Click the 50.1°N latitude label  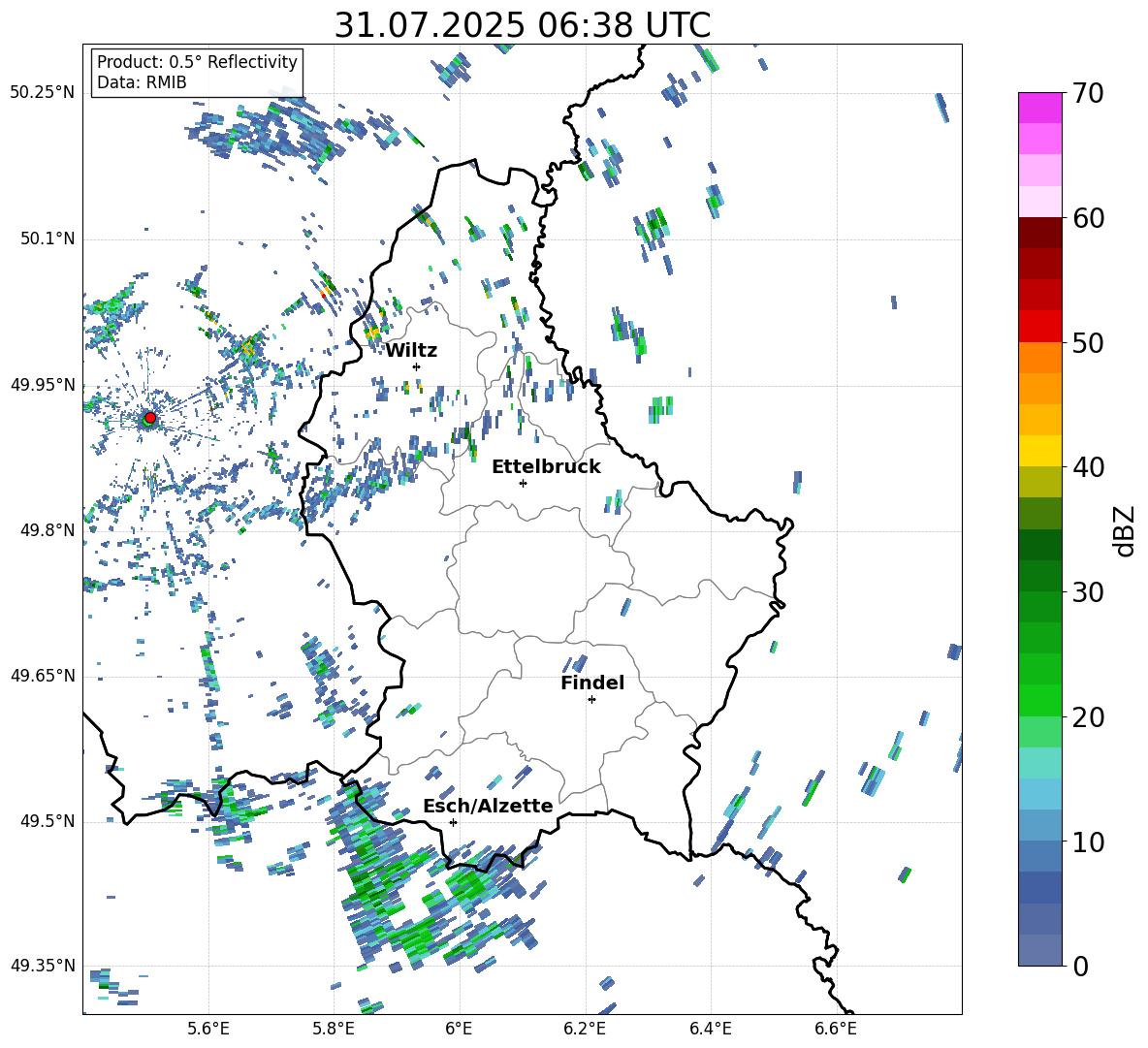coord(48,238)
